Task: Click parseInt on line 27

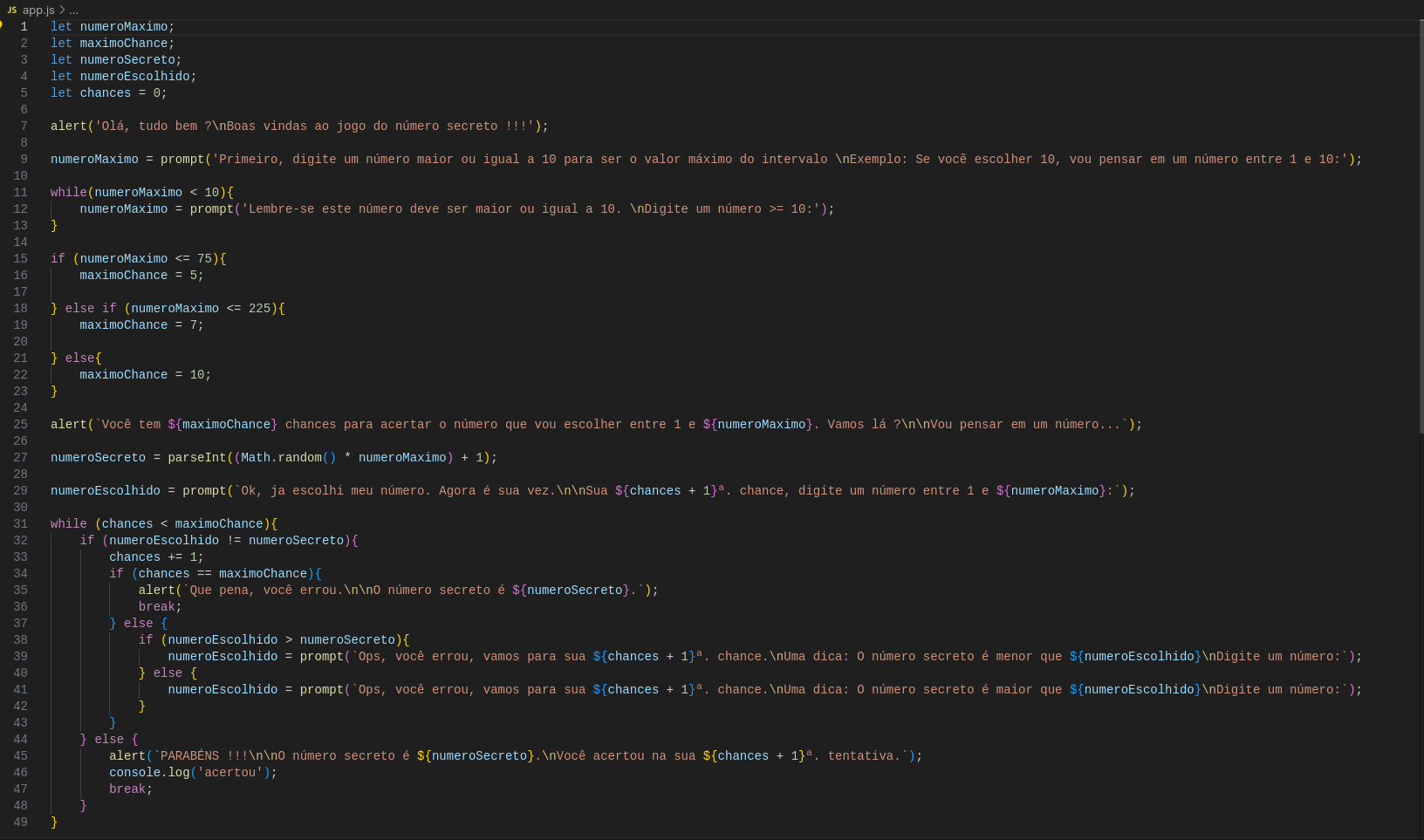Action: [x=197, y=458]
